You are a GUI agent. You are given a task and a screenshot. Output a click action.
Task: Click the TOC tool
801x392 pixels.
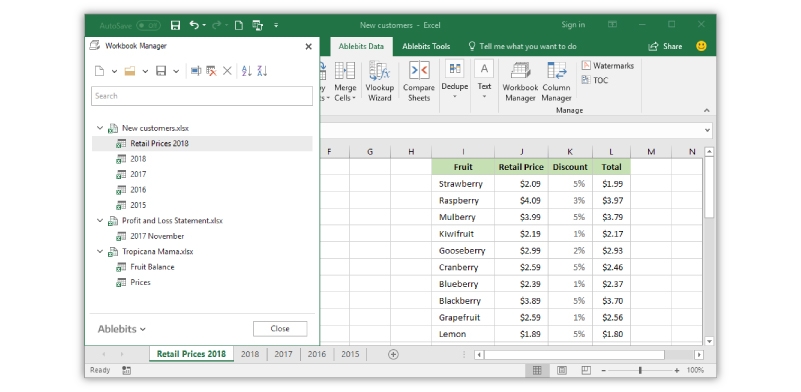[x=595, y=80]
